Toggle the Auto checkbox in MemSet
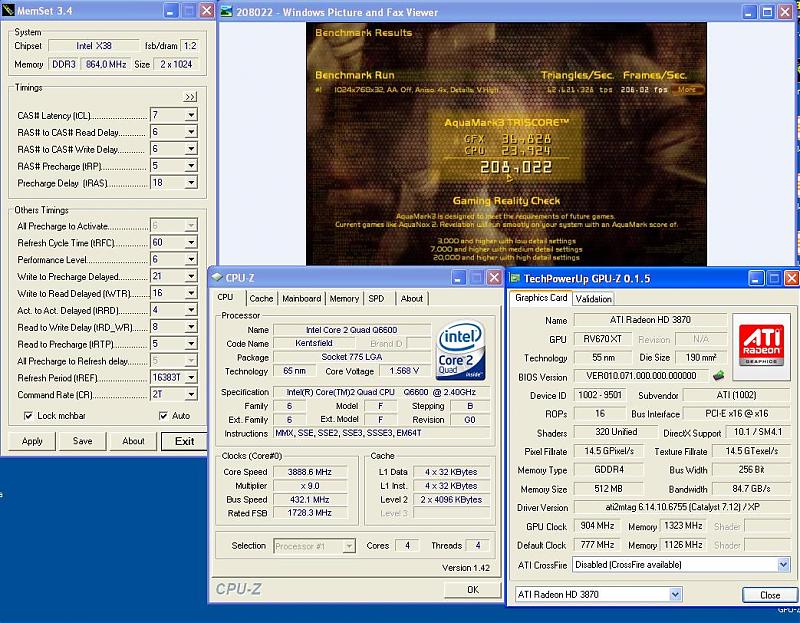800x623 pixels. click(x=163, y=416)
